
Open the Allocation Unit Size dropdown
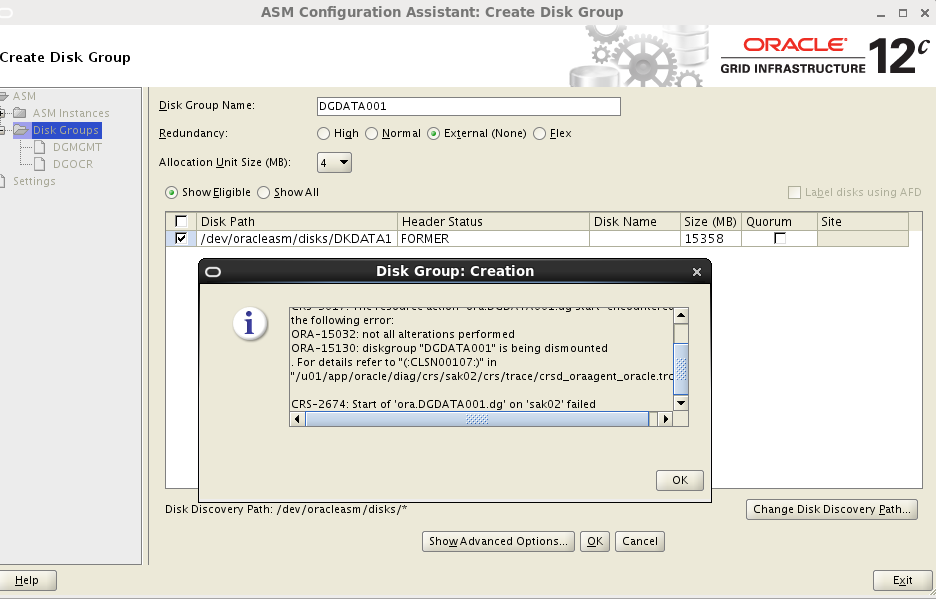point(334,161)
